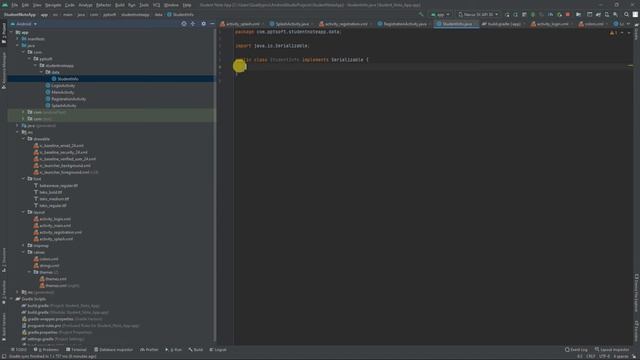Hide the Project panel with the minus icon

point(212,24)
